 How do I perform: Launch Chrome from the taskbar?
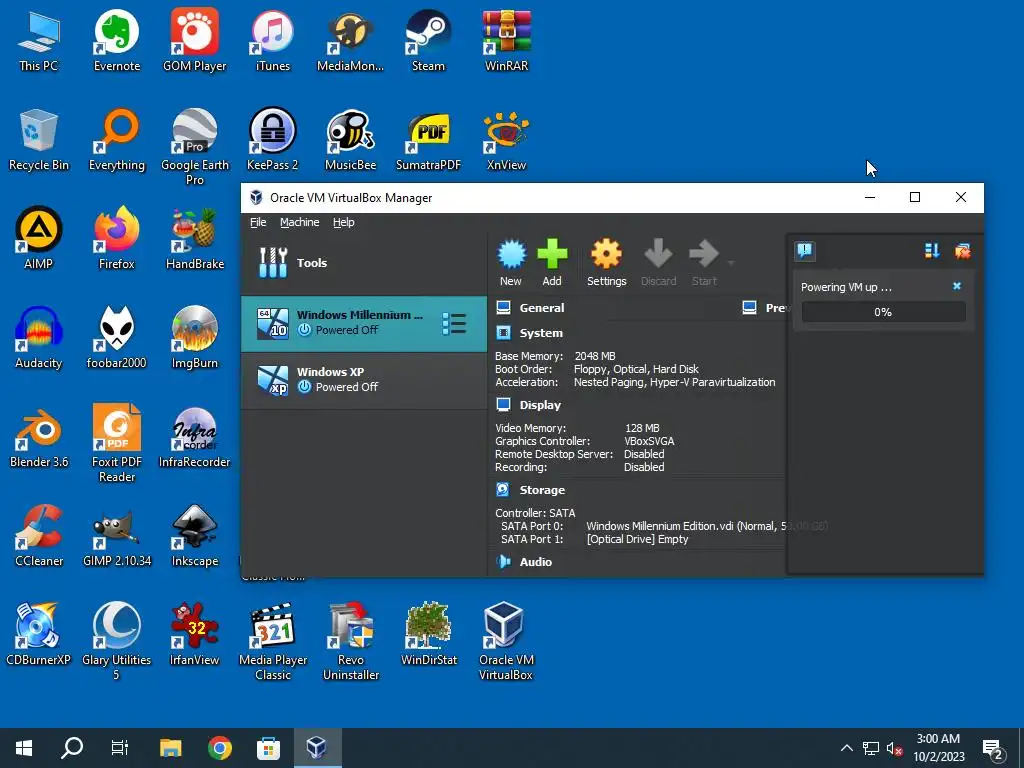219,748
